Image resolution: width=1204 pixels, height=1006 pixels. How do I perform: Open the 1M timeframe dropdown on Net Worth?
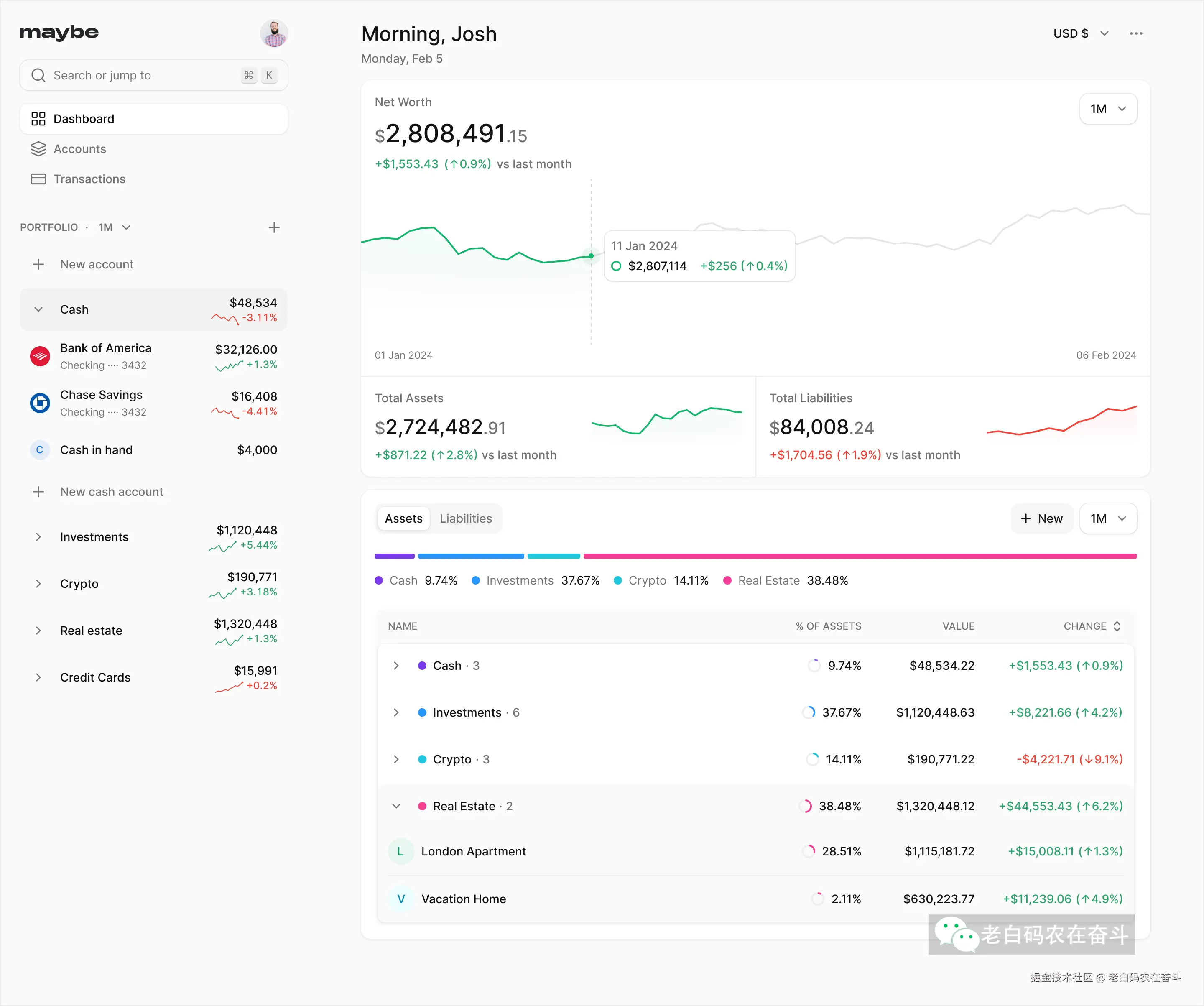coord(1108,108)
